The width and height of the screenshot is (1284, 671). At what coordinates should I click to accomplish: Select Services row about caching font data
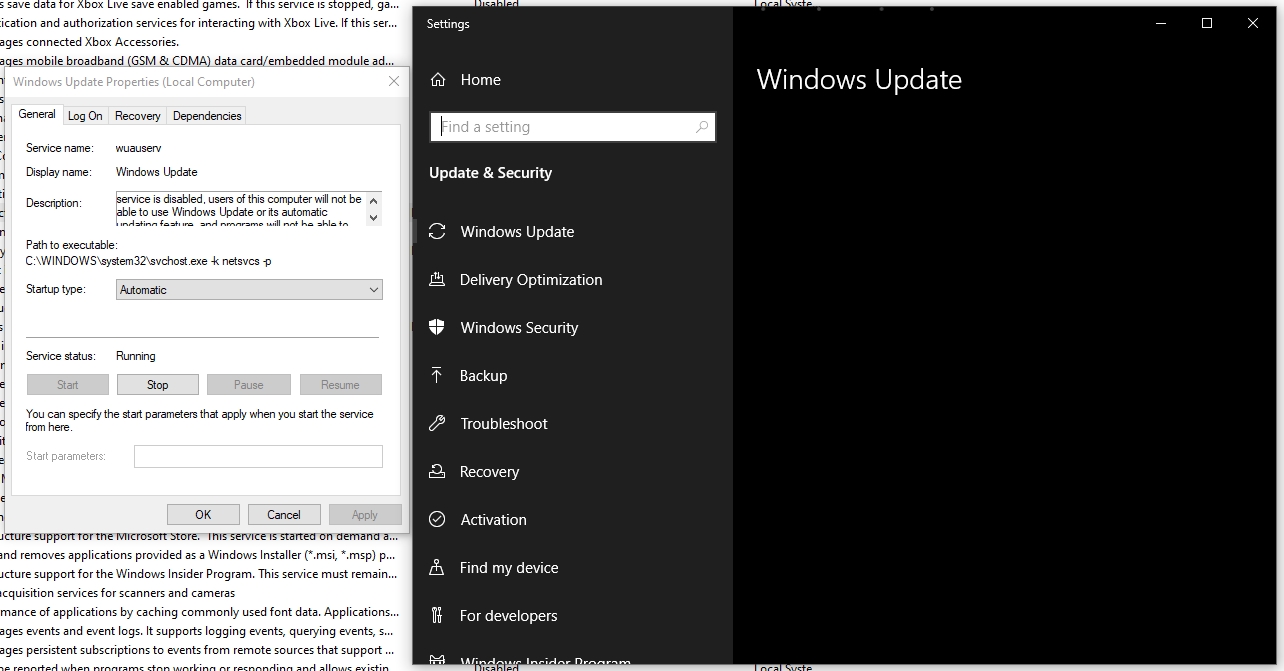[200, 612]
